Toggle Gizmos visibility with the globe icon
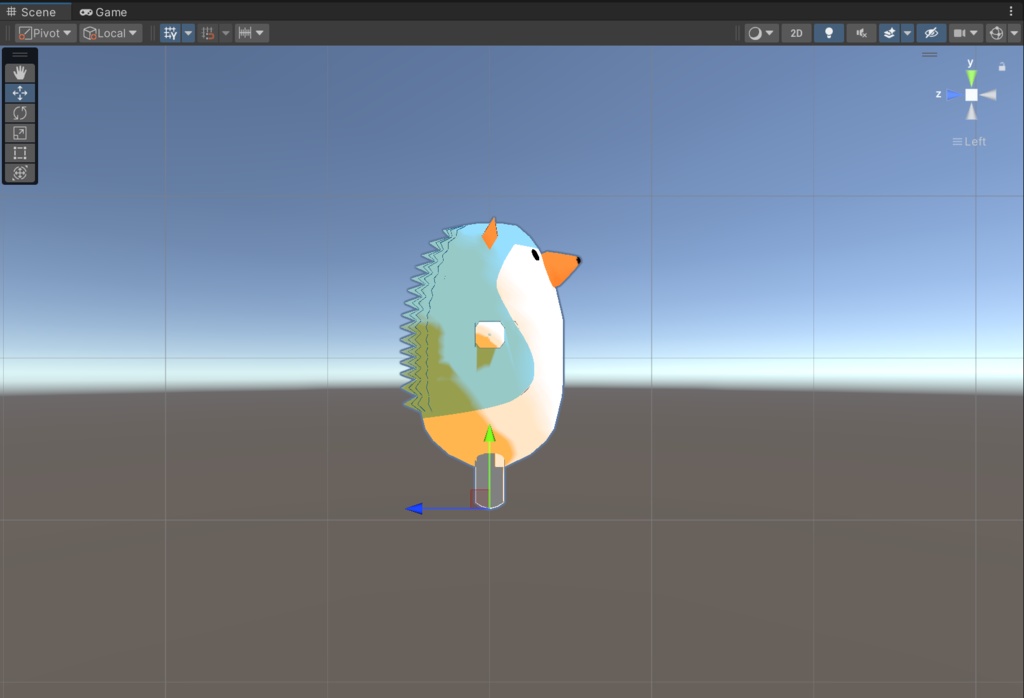The height and width of the screenshot is (698, 1024). (996, 33)
